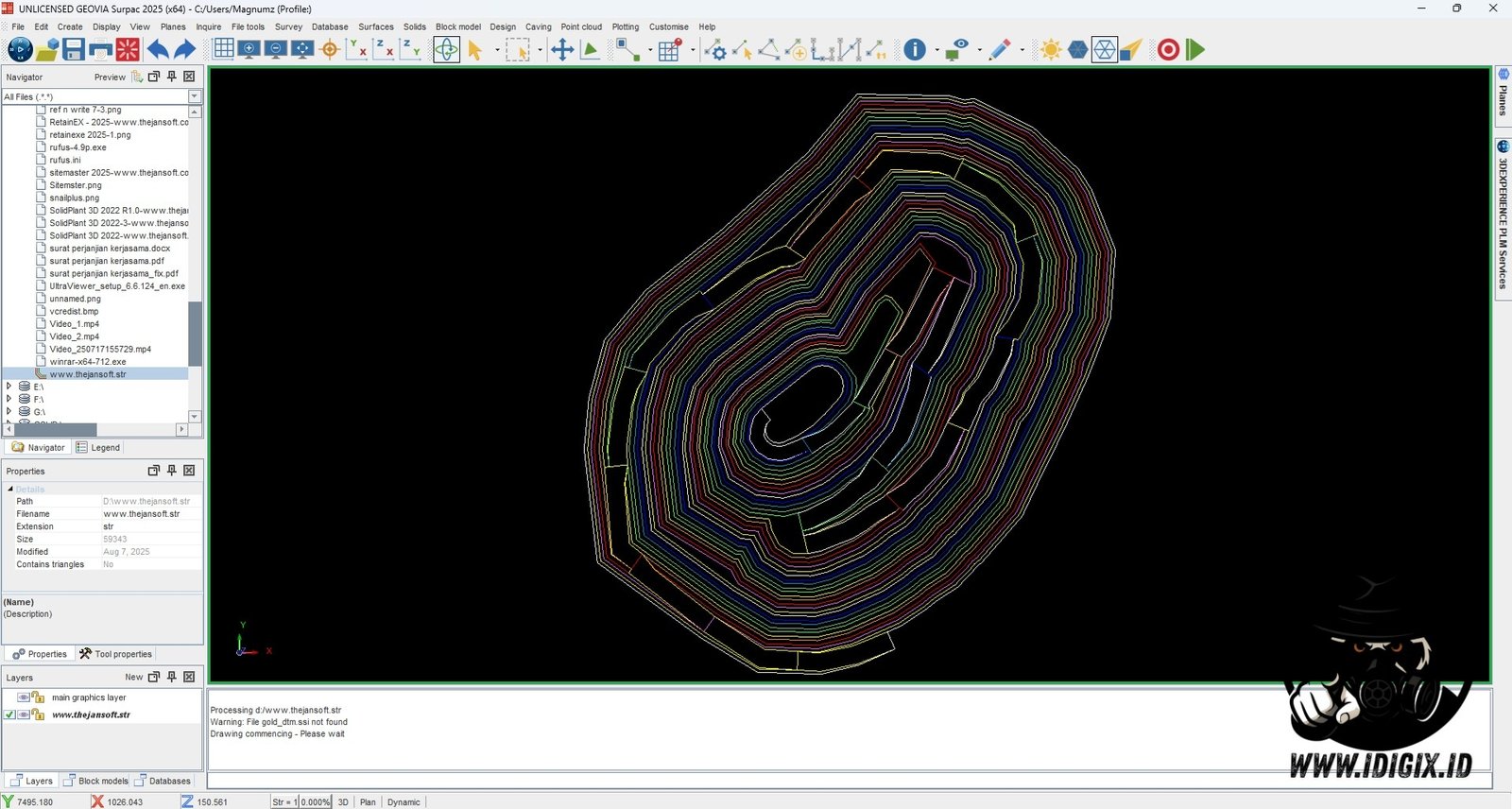Switch to the Tool properties tab

(x=115, y=654)
